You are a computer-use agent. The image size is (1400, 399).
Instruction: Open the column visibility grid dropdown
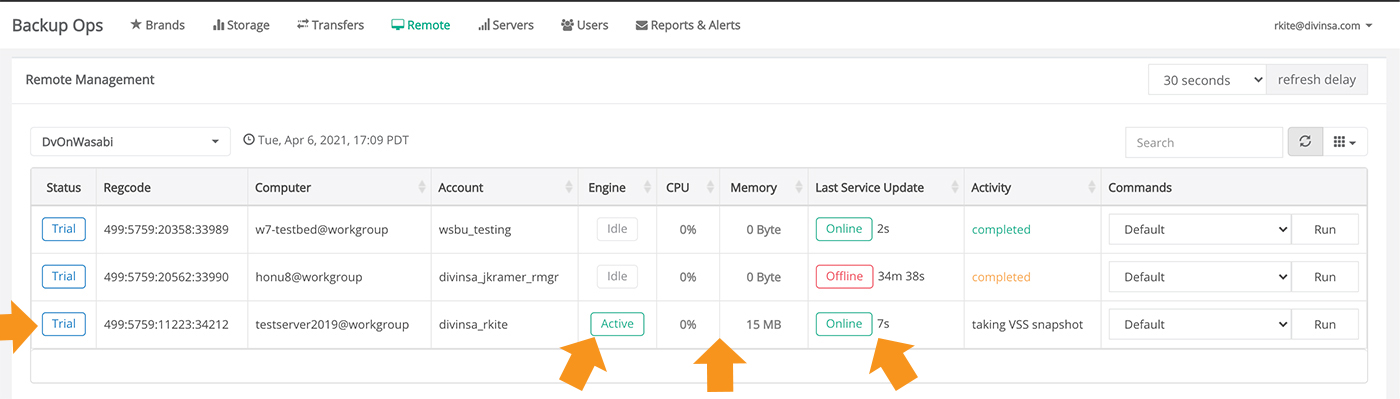[1345, 142]
